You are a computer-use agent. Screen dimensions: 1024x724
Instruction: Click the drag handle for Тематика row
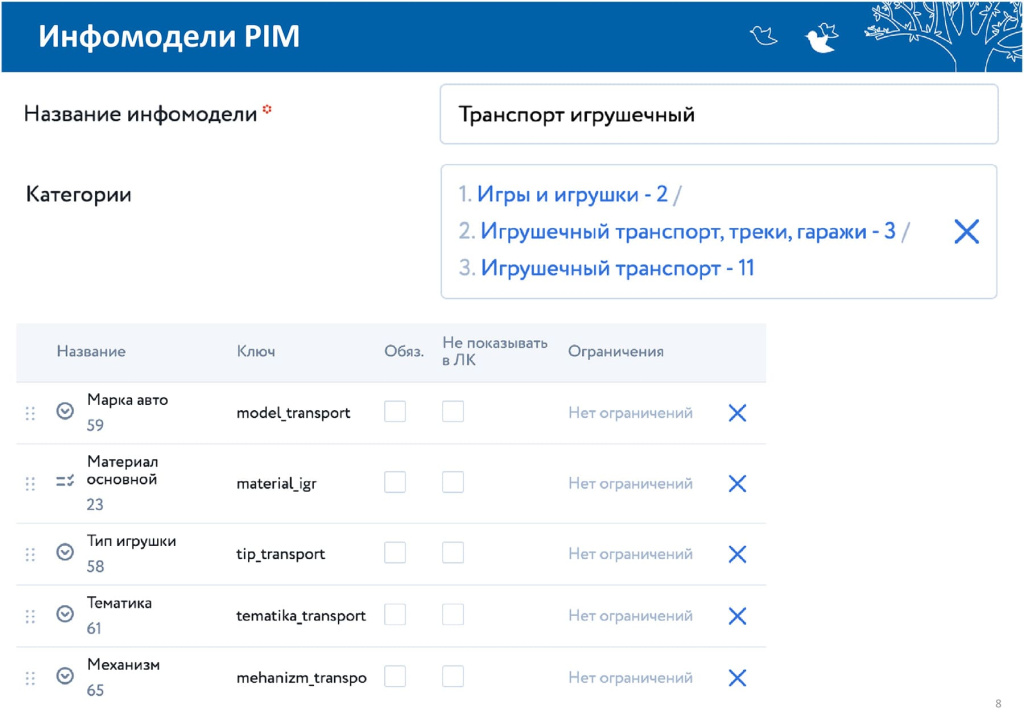tap(30, 616)
